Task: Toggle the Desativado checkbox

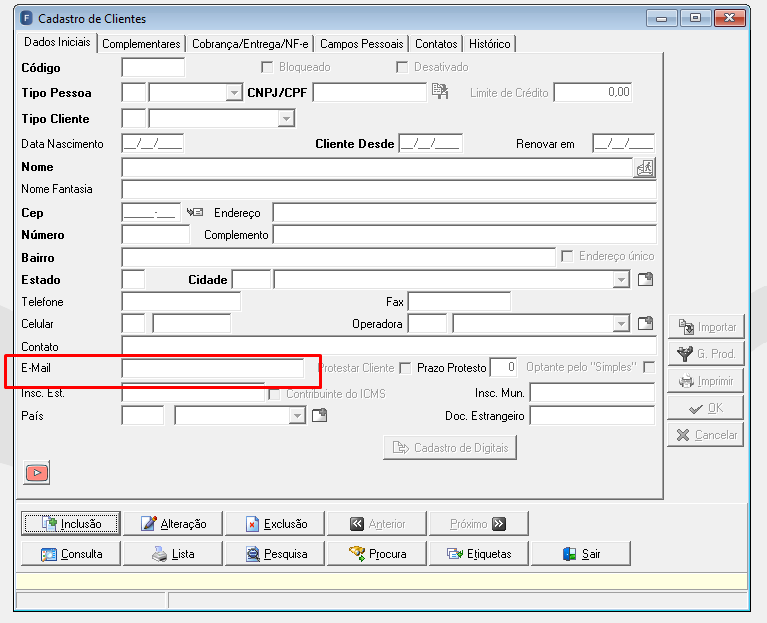Action: click(x=402, y=67)
